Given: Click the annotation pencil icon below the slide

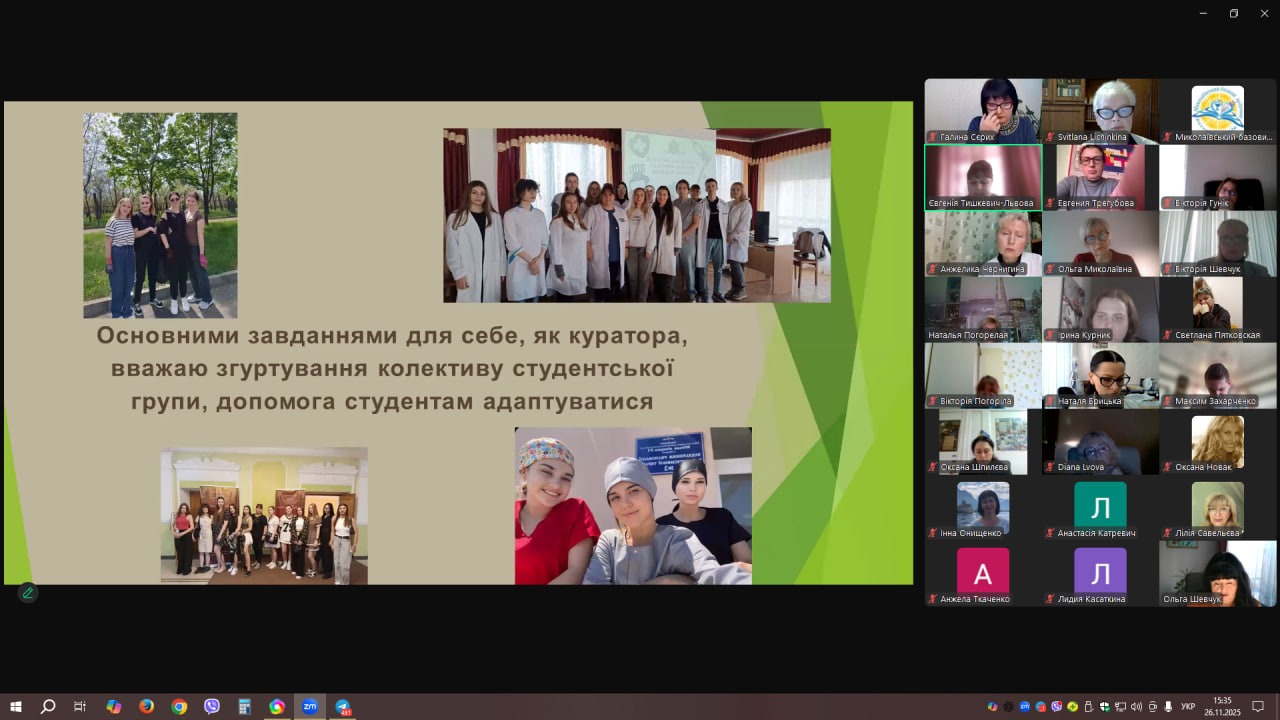Looking at the screenshot, I should [x=28, y=593].
